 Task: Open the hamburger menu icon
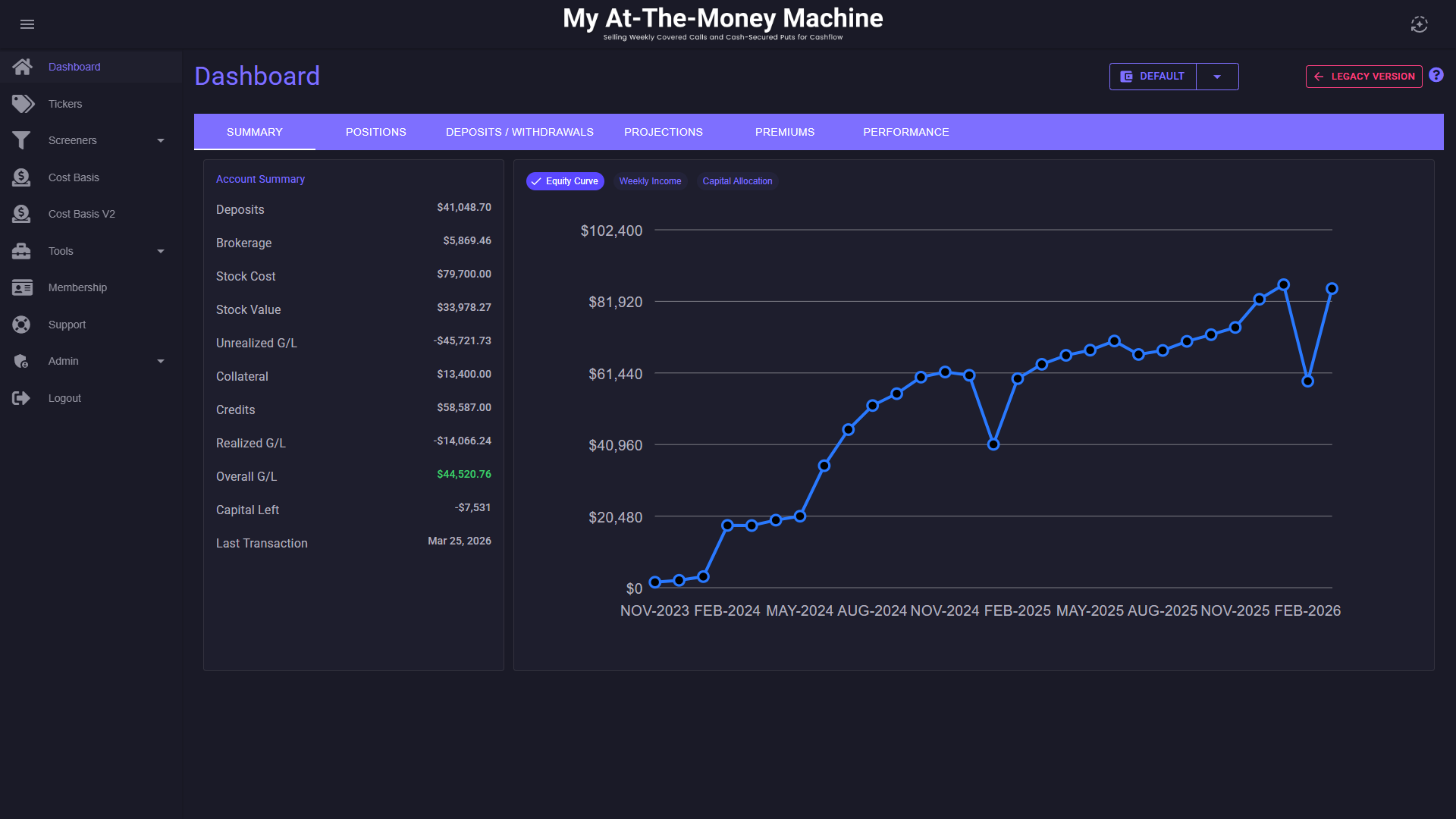click(x=27, y=24)
